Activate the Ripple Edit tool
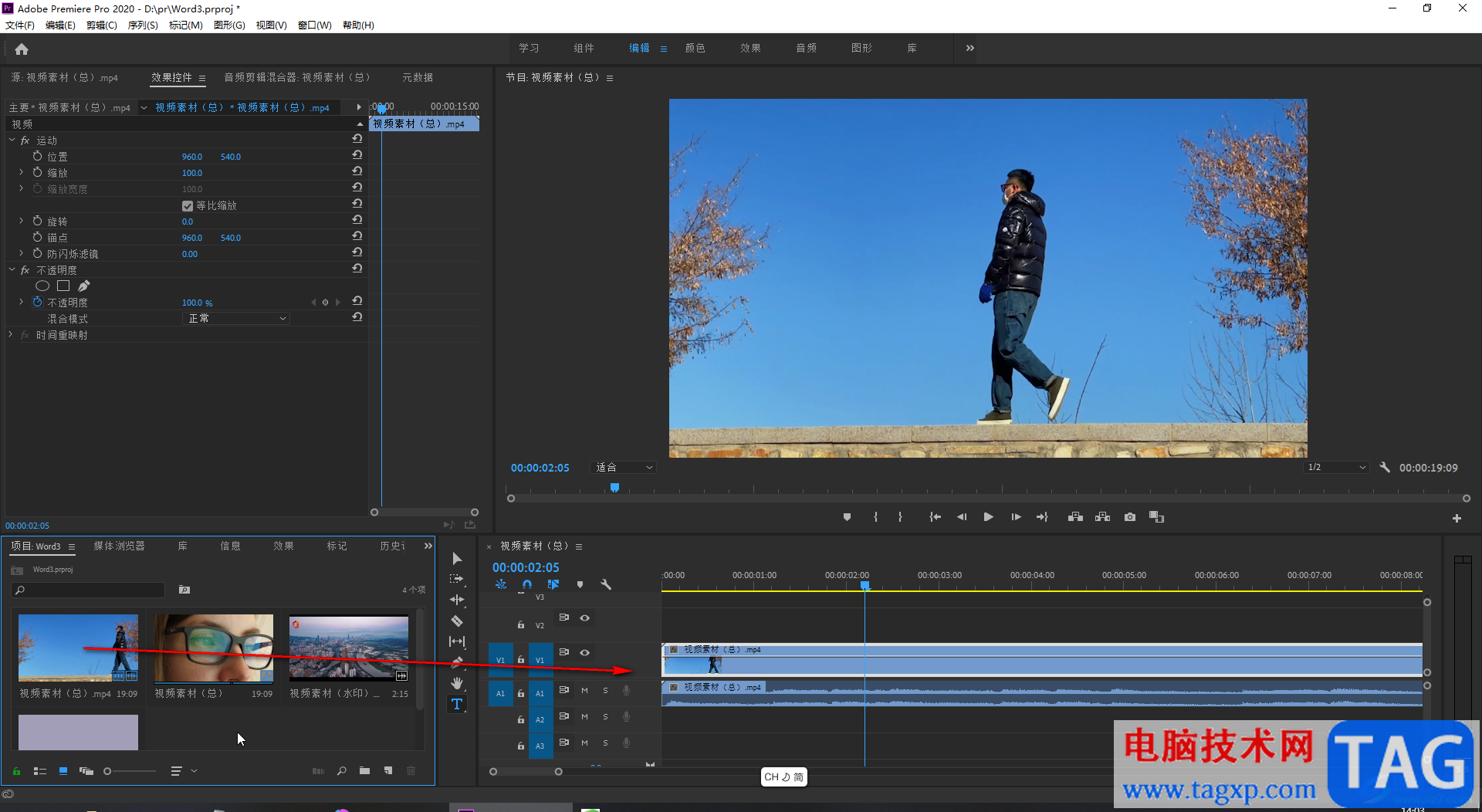 (457, 600)
